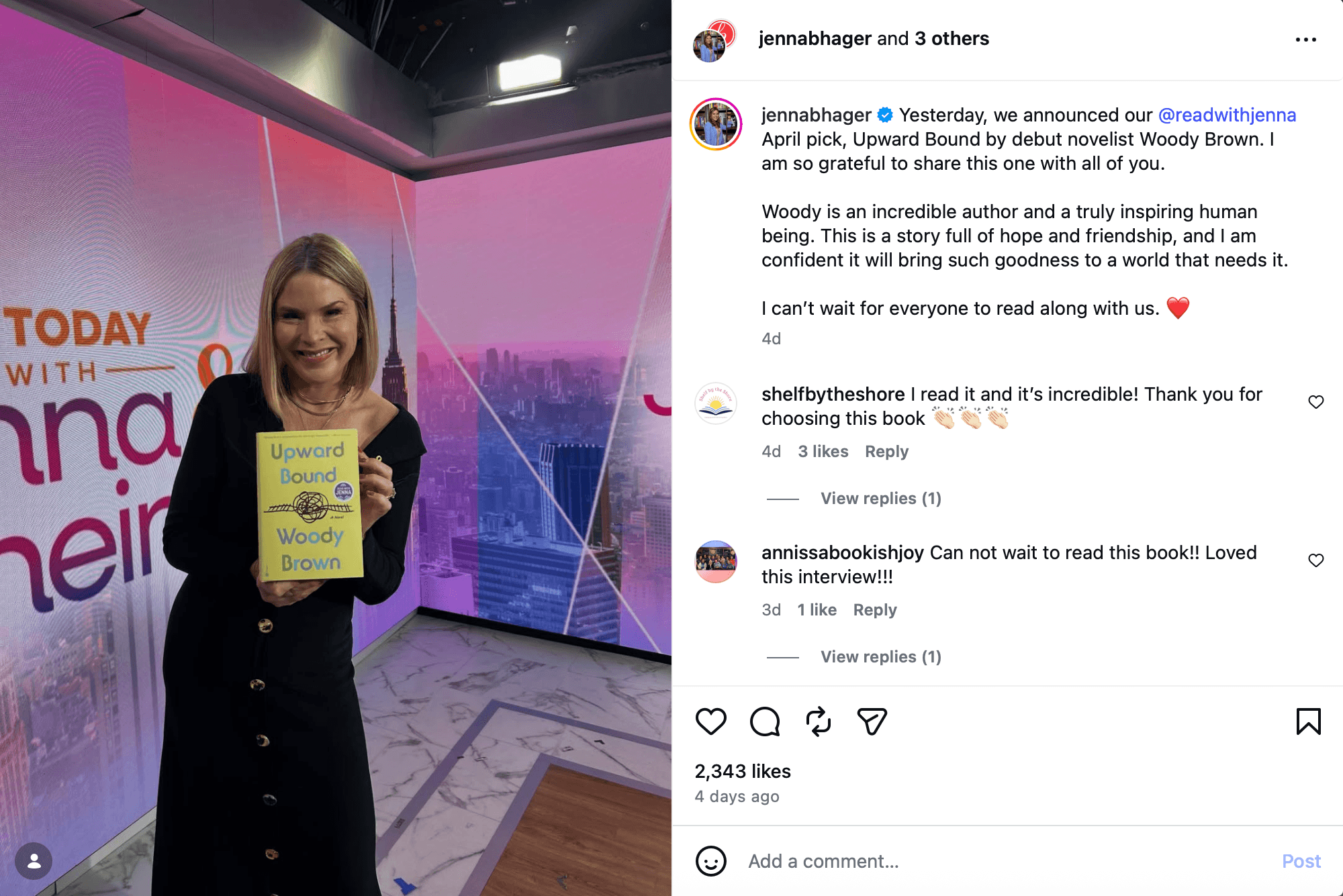Open more options three-dot menu

pyautogui.click(x=1306, y=40)
